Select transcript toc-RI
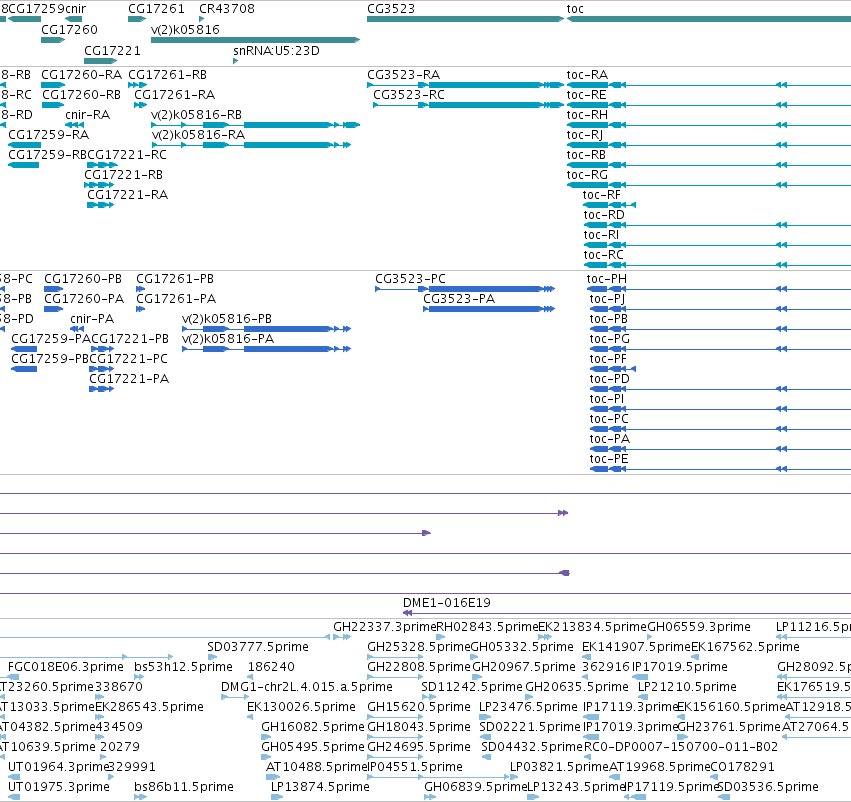 [717, 245]
